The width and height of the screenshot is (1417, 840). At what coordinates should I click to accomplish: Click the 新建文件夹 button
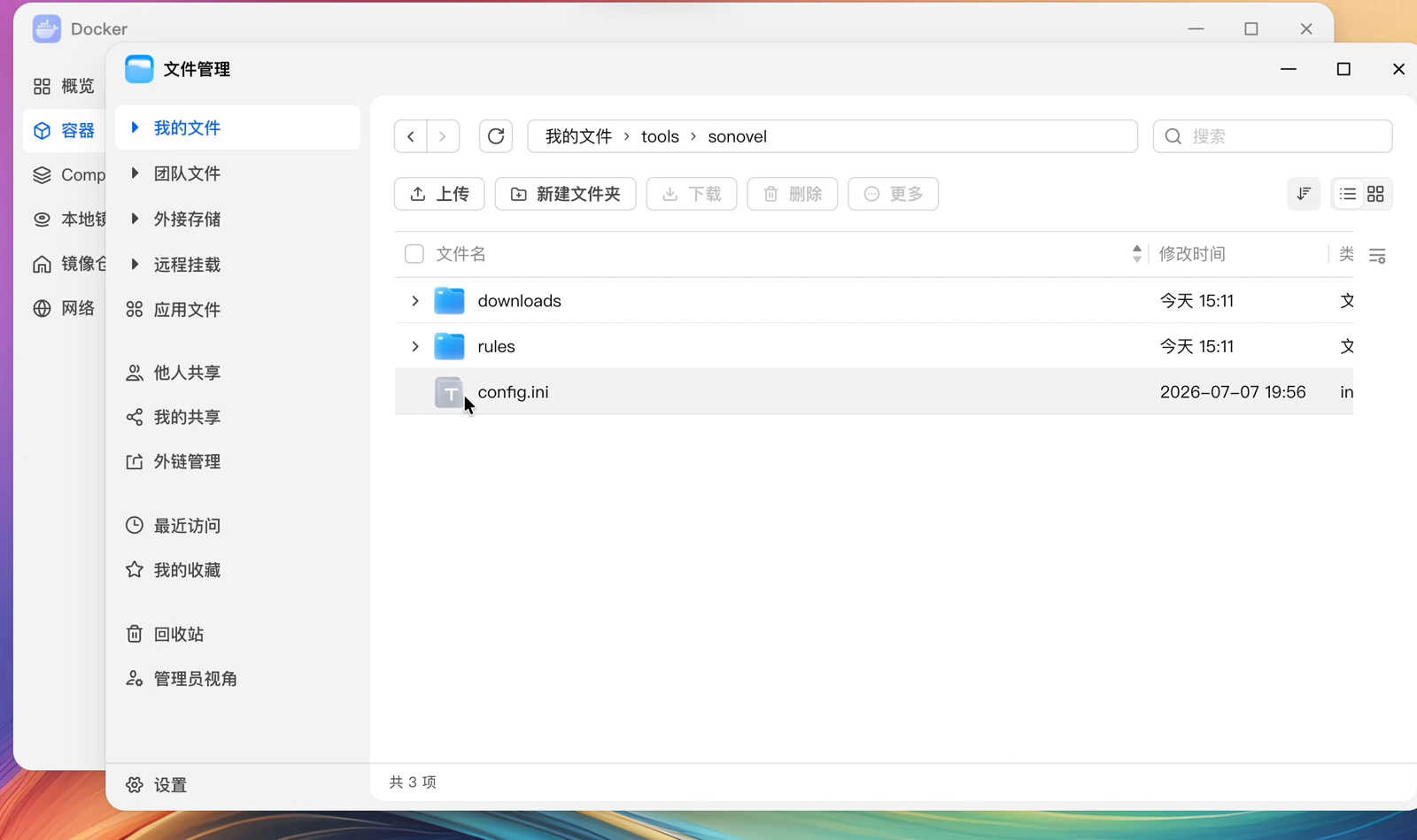(565, 194)
